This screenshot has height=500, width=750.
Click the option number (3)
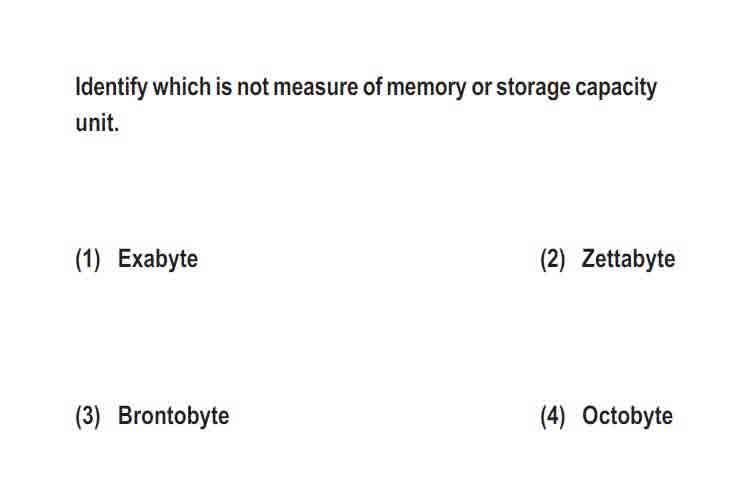pos(88,416)
